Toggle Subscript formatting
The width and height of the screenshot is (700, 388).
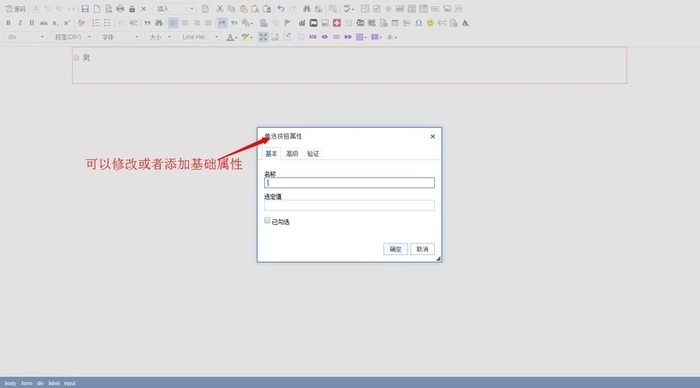click(x=55, y=23)
